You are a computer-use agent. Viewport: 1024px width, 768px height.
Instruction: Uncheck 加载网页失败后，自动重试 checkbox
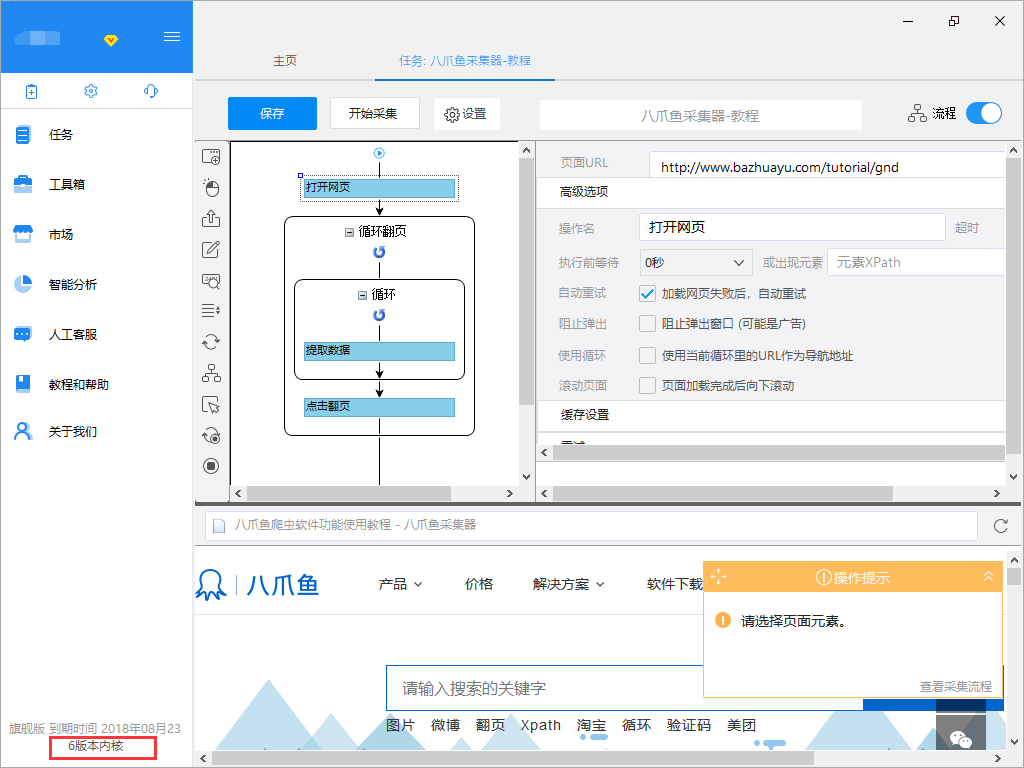coord(647,294)
